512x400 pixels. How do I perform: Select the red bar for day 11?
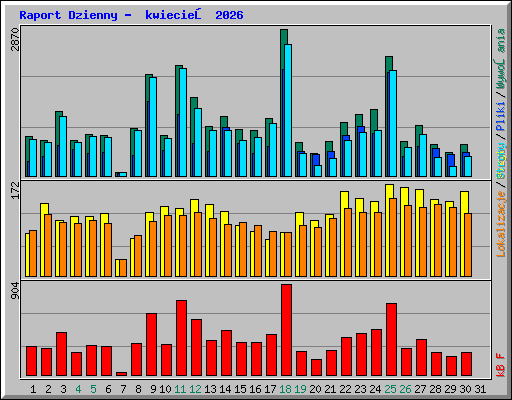(x=181, y=338)
